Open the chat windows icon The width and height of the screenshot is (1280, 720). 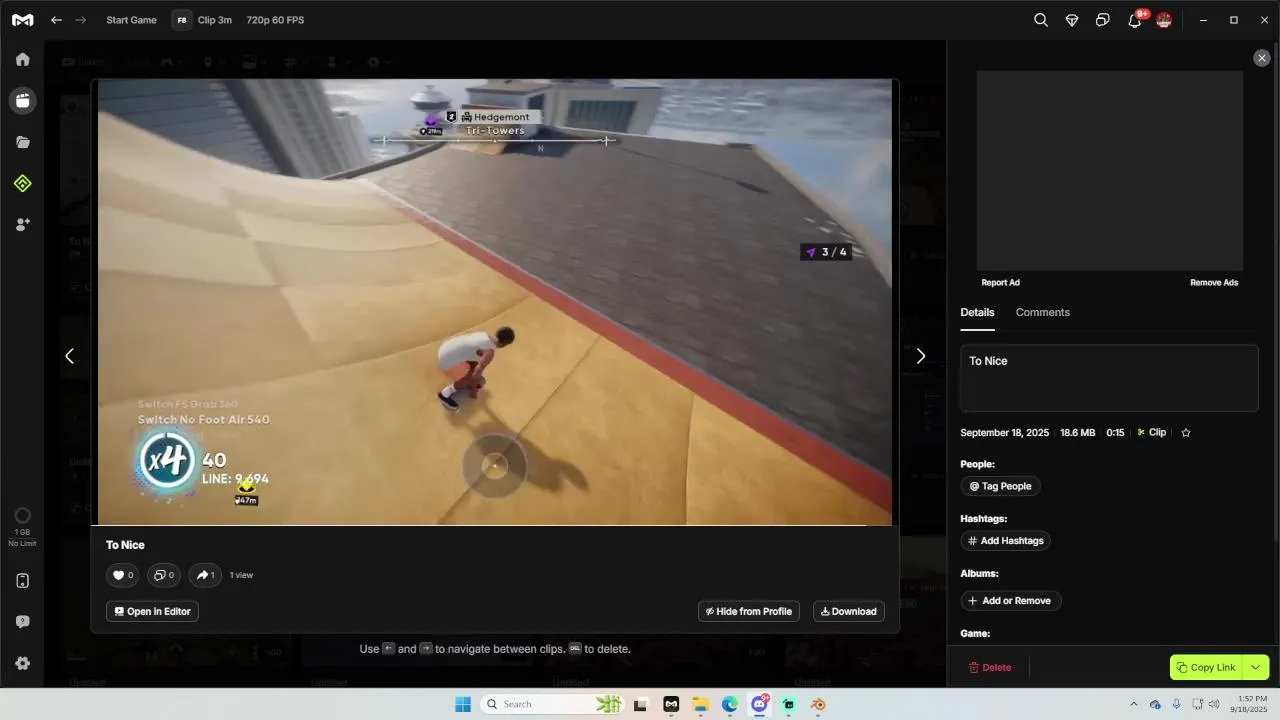(x=1103, y=20)
